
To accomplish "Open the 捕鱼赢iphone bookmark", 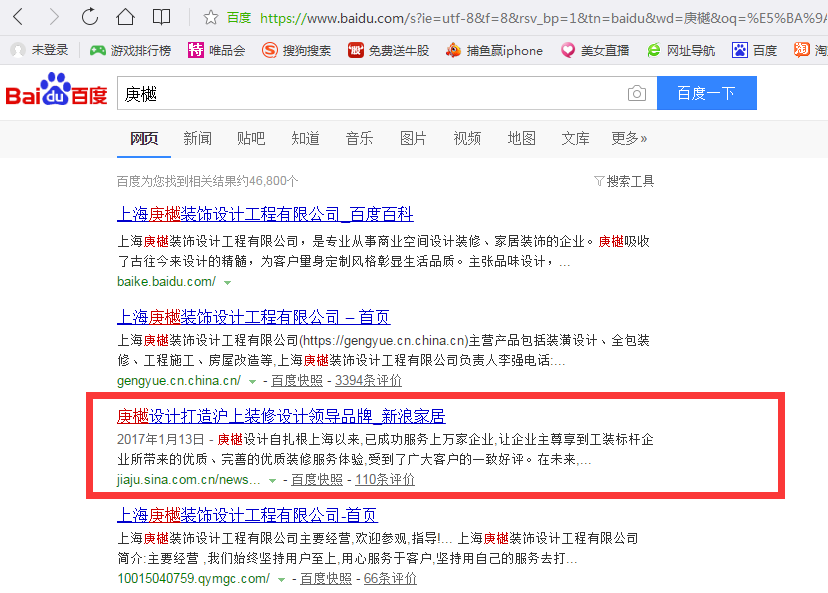I will click(494, 50).
